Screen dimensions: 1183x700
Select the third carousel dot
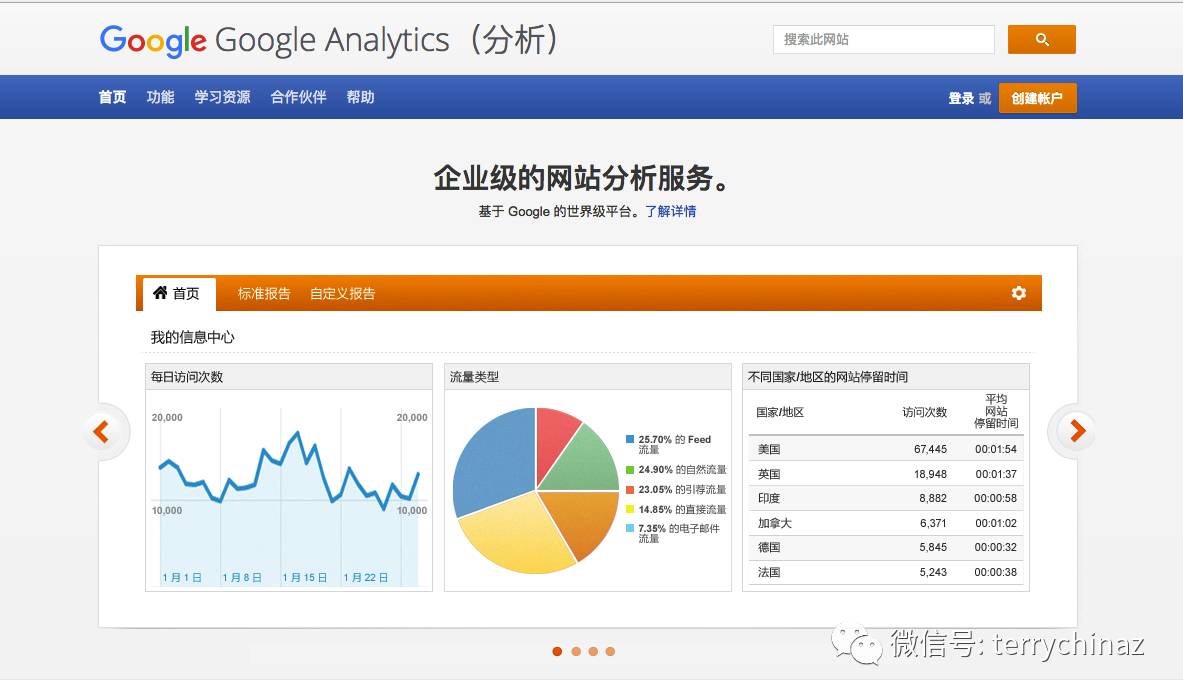click(593, 651)
